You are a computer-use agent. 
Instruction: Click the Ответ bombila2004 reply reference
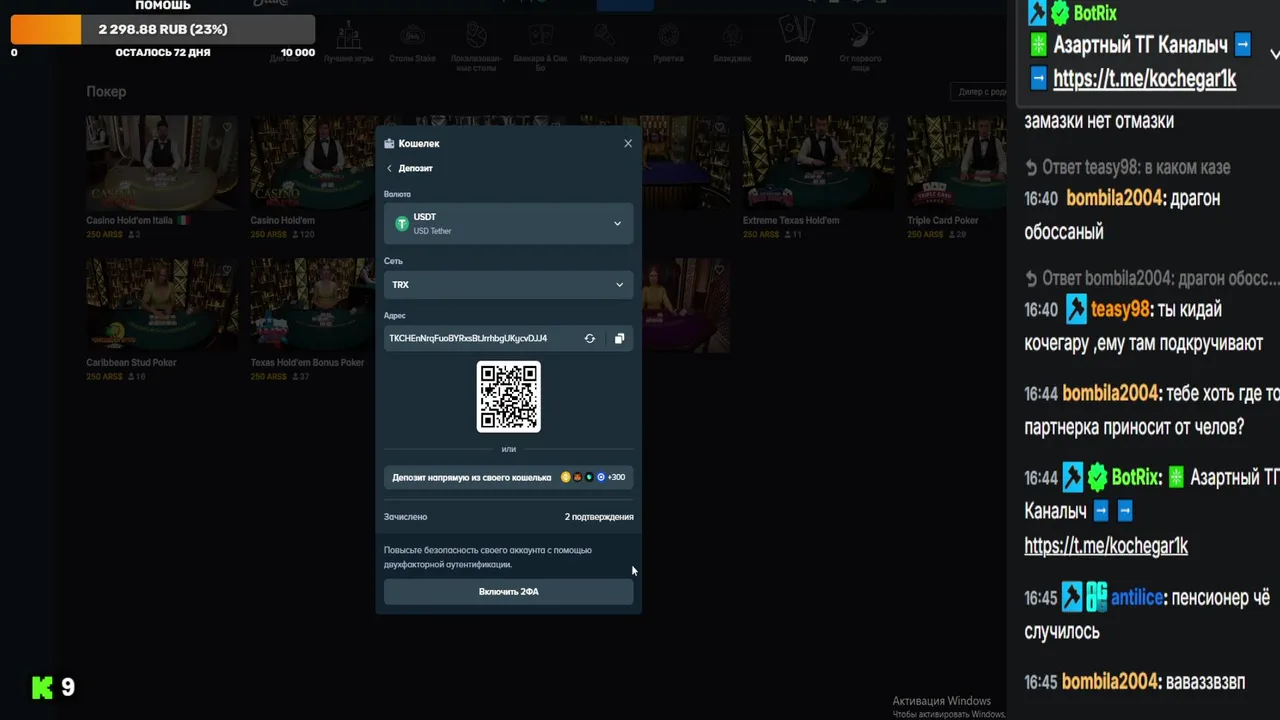1152,278
